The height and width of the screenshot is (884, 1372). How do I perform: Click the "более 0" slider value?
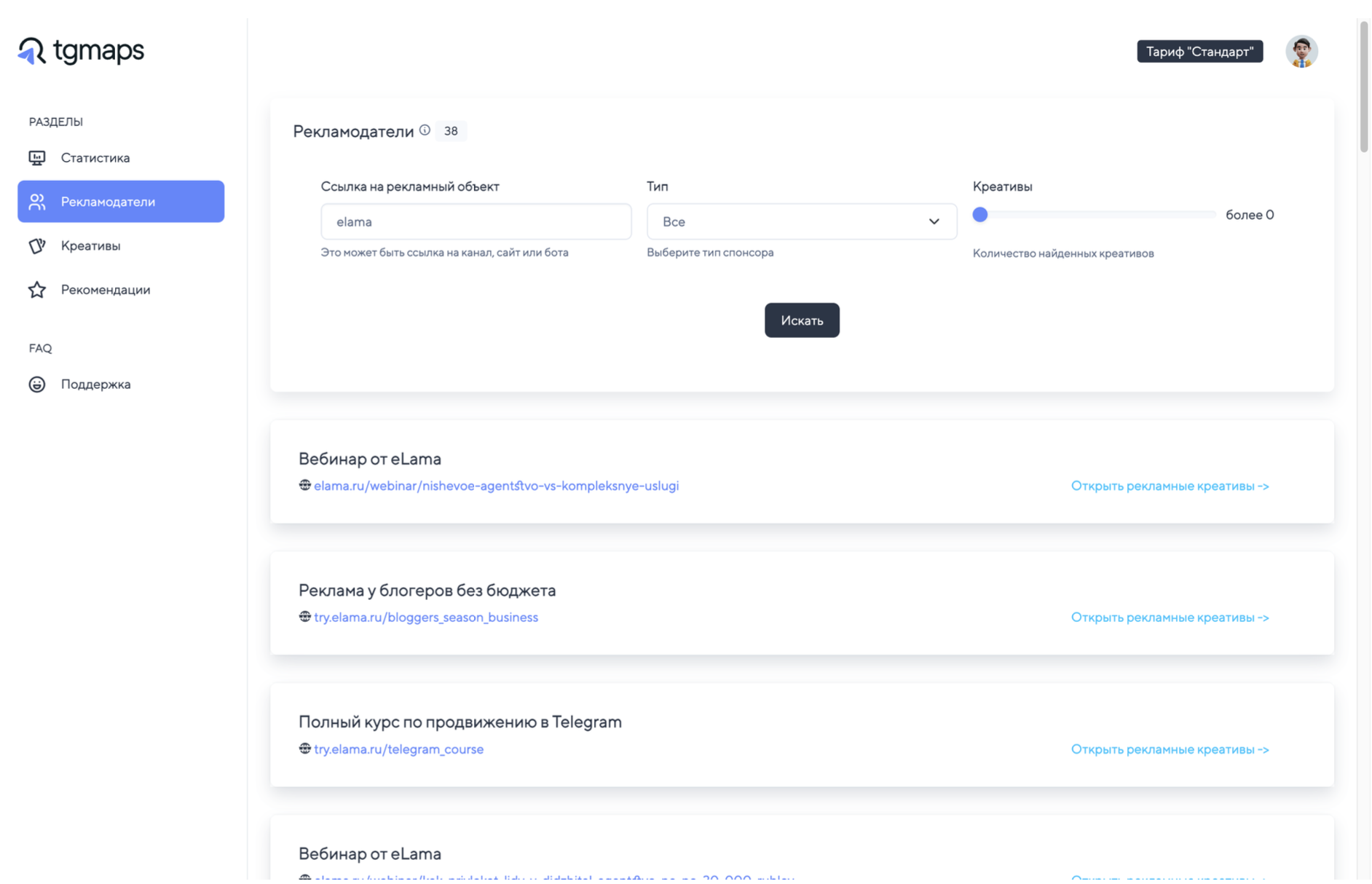(x=1249, y=215)
